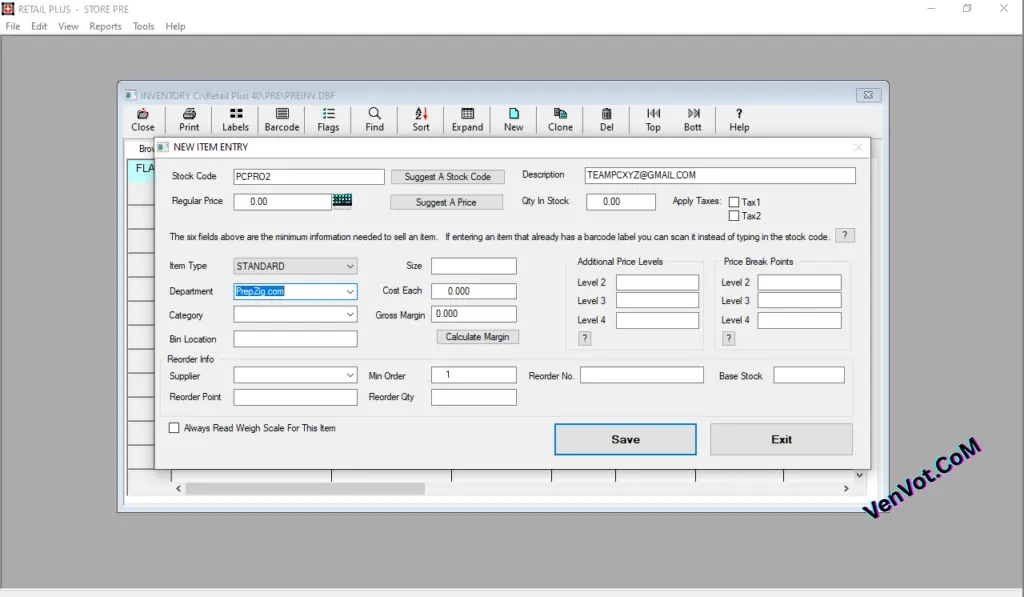Open the Reports menu
The height and width of the screenshot is (597, 1024).
105,26
